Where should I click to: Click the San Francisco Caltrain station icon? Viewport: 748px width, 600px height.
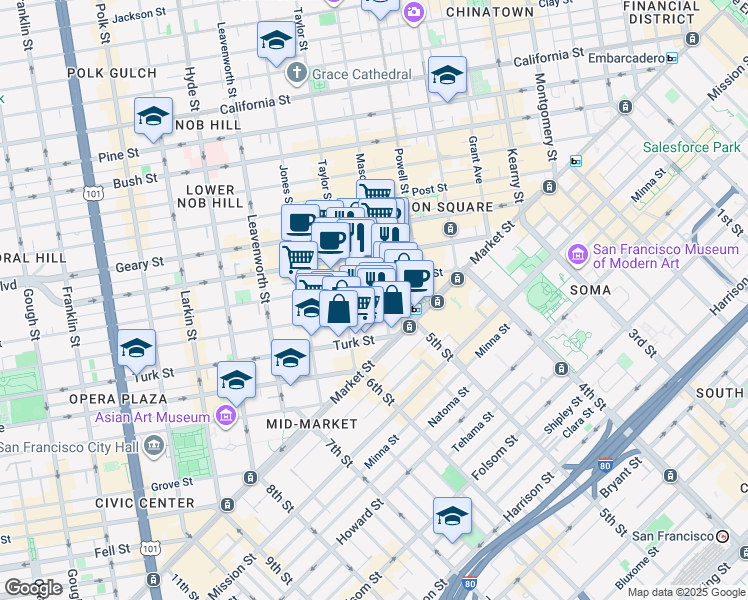pos(722,536)
